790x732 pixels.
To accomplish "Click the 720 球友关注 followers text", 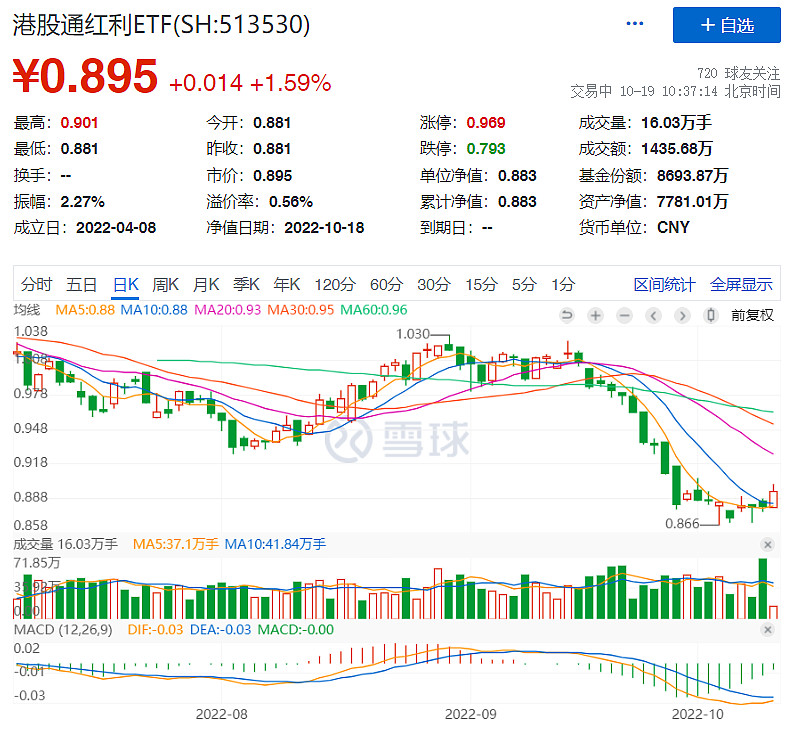I will pos(739,74).
